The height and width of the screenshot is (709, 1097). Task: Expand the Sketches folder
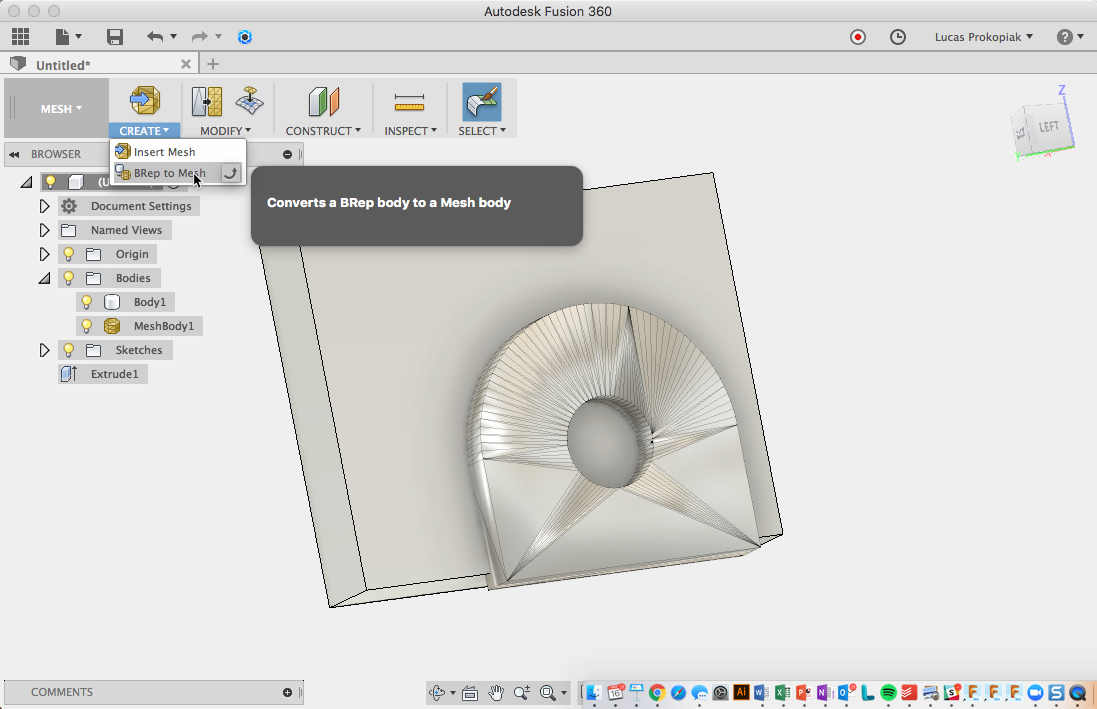click(x=44, y=350)
